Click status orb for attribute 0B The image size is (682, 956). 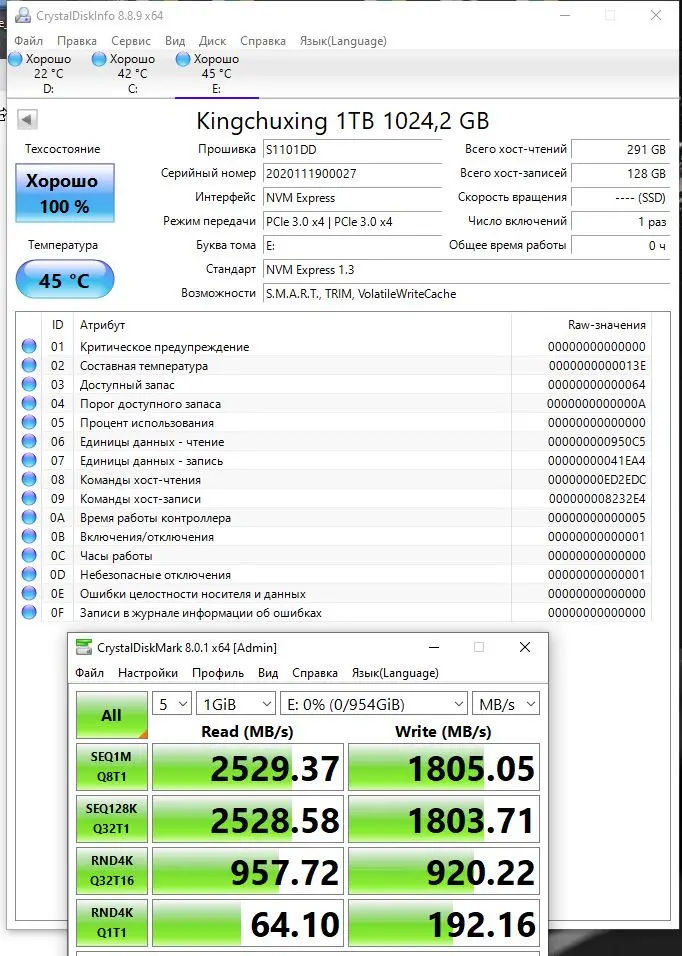[29, 537]
